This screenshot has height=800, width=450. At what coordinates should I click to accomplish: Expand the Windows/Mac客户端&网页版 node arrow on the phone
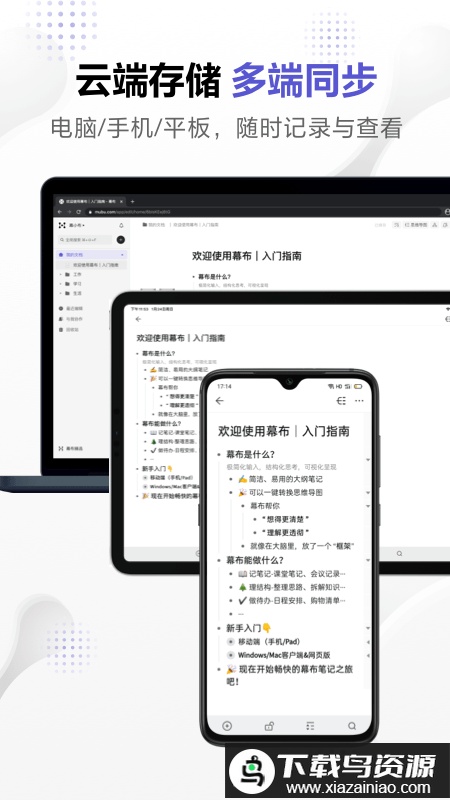coord(368,655)
